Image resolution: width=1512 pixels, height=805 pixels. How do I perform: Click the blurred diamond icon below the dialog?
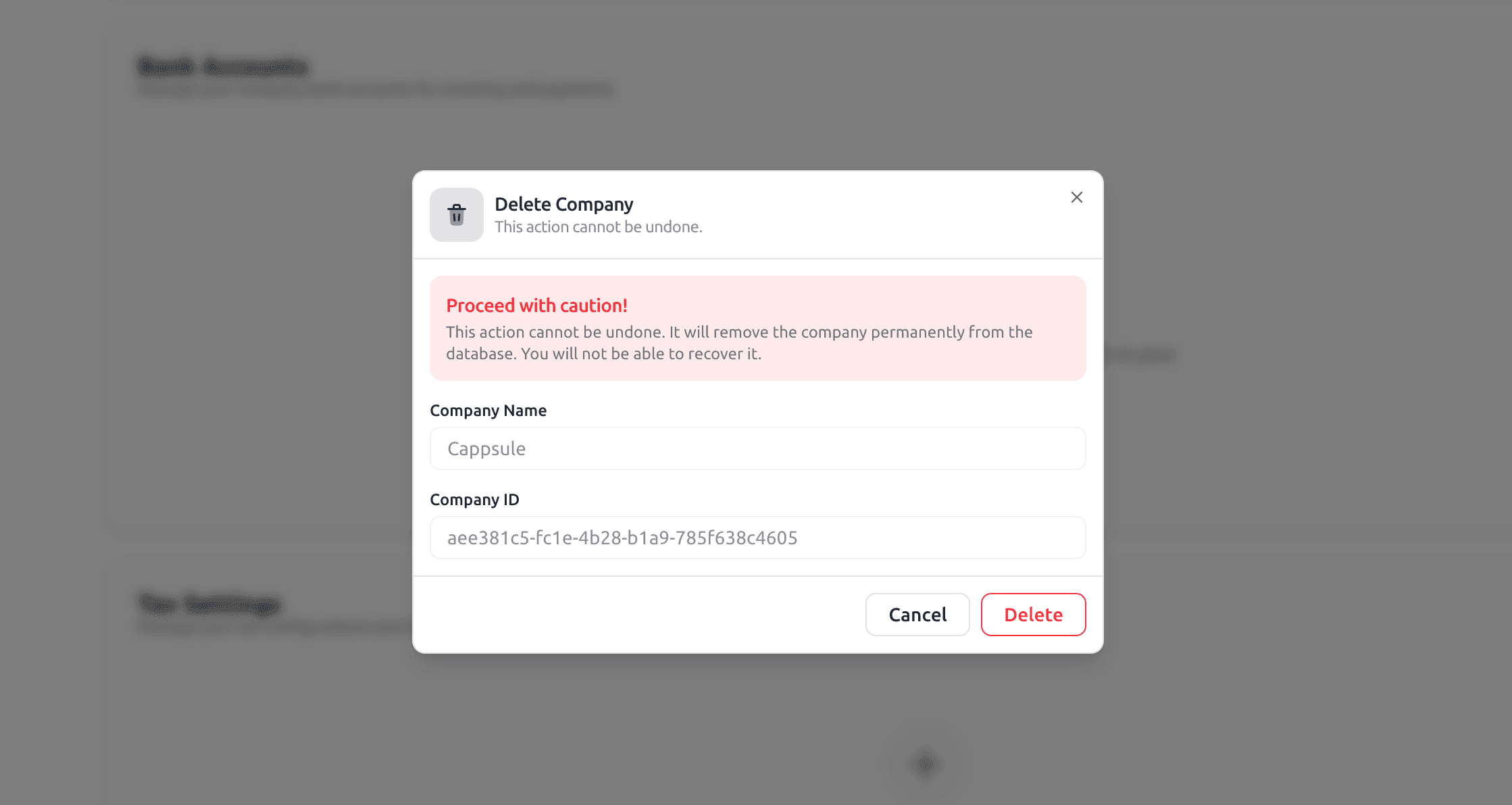click(x=926, y=764)
